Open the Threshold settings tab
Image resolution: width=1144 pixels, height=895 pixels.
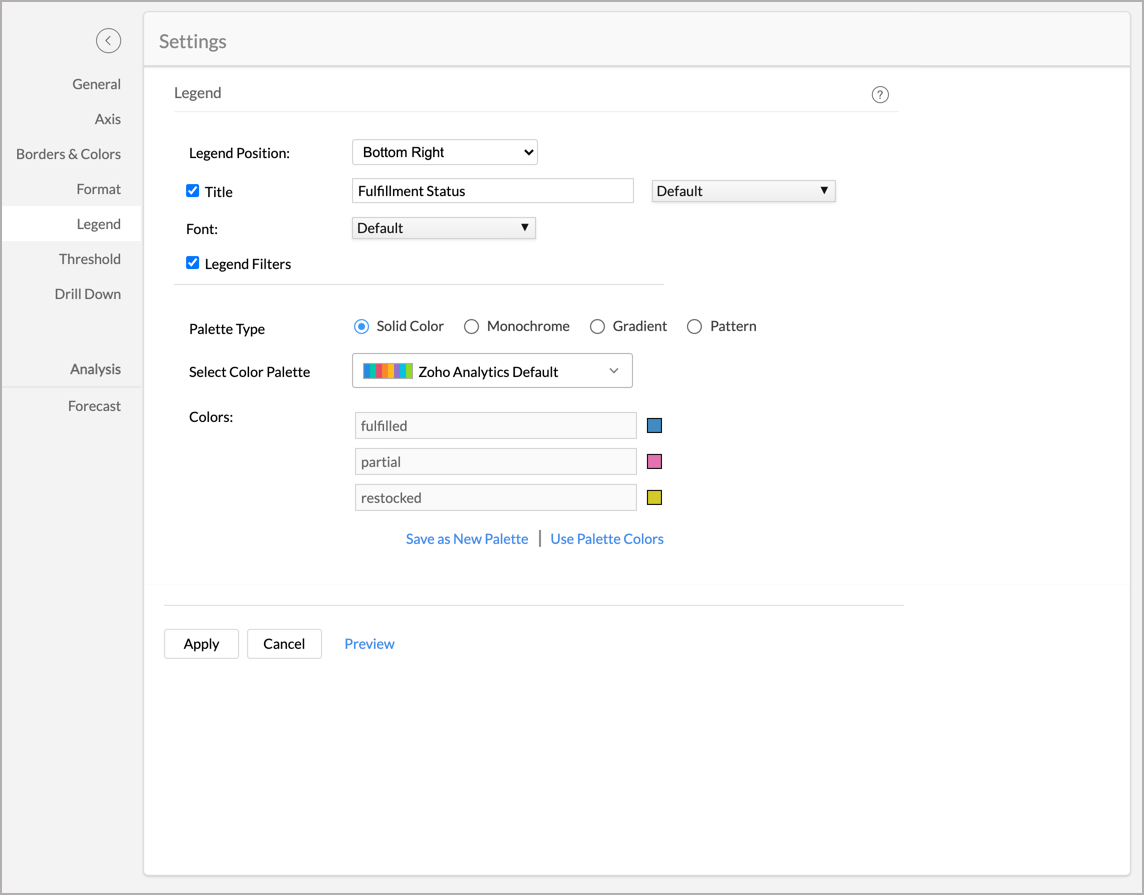pyautogui.click(x=89, y=259)
